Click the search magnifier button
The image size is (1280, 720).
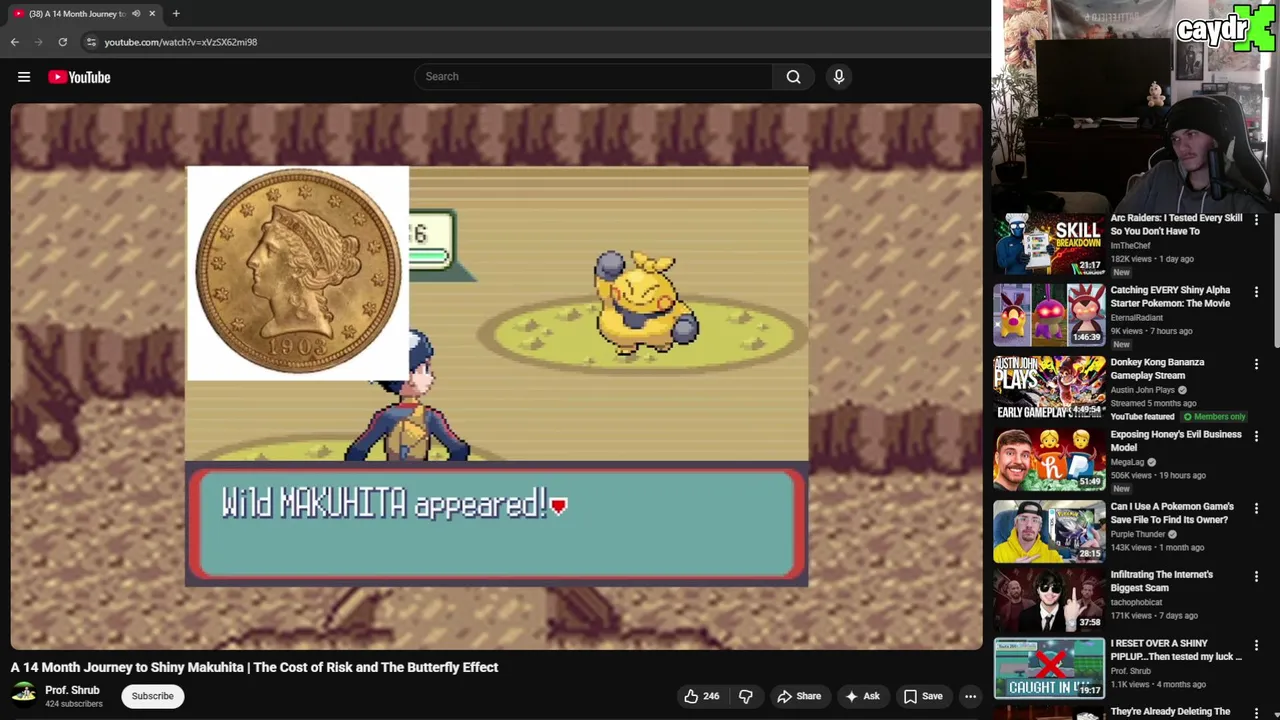point(793,77)
